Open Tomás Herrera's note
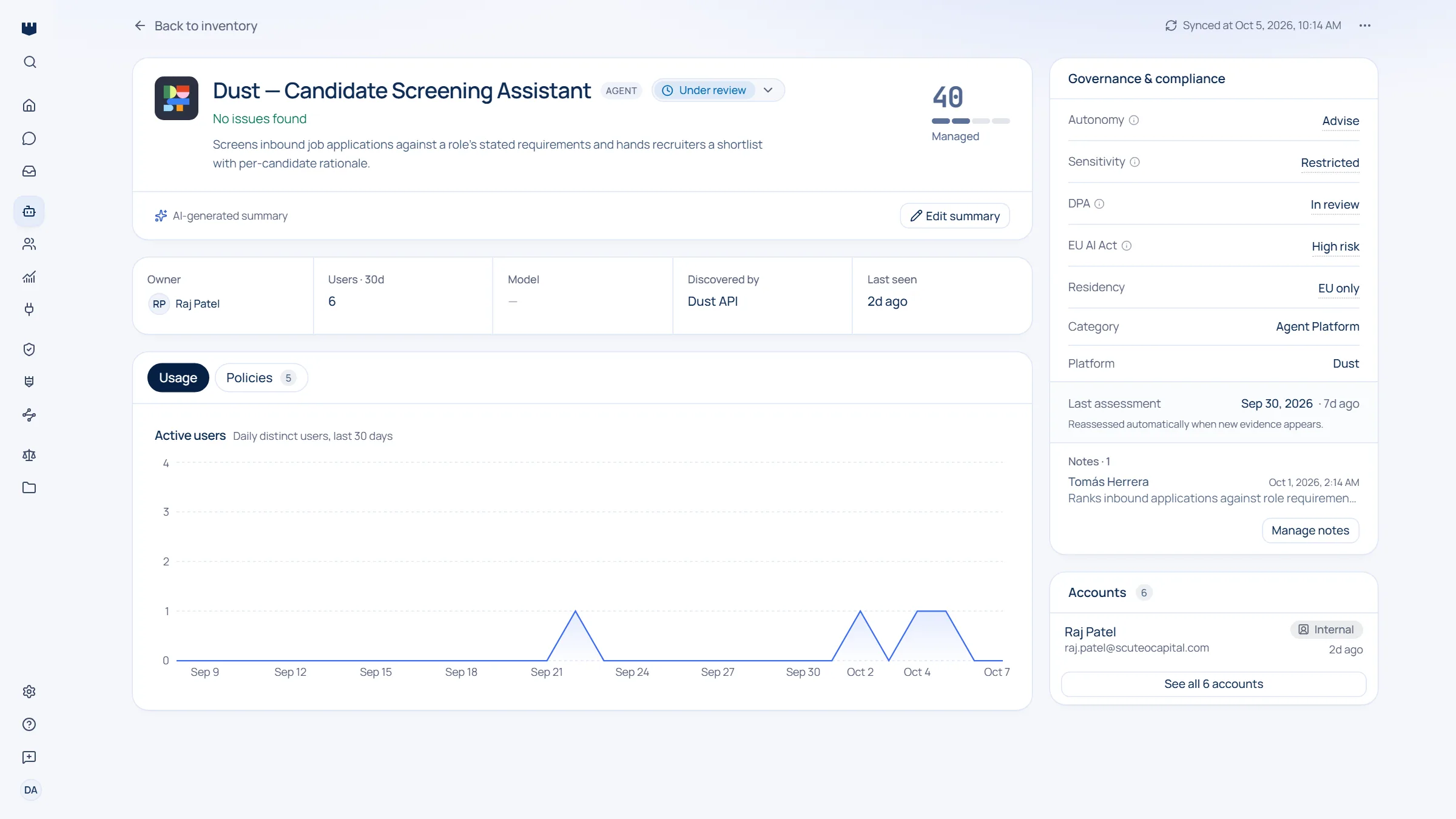 click(1213, 490)
